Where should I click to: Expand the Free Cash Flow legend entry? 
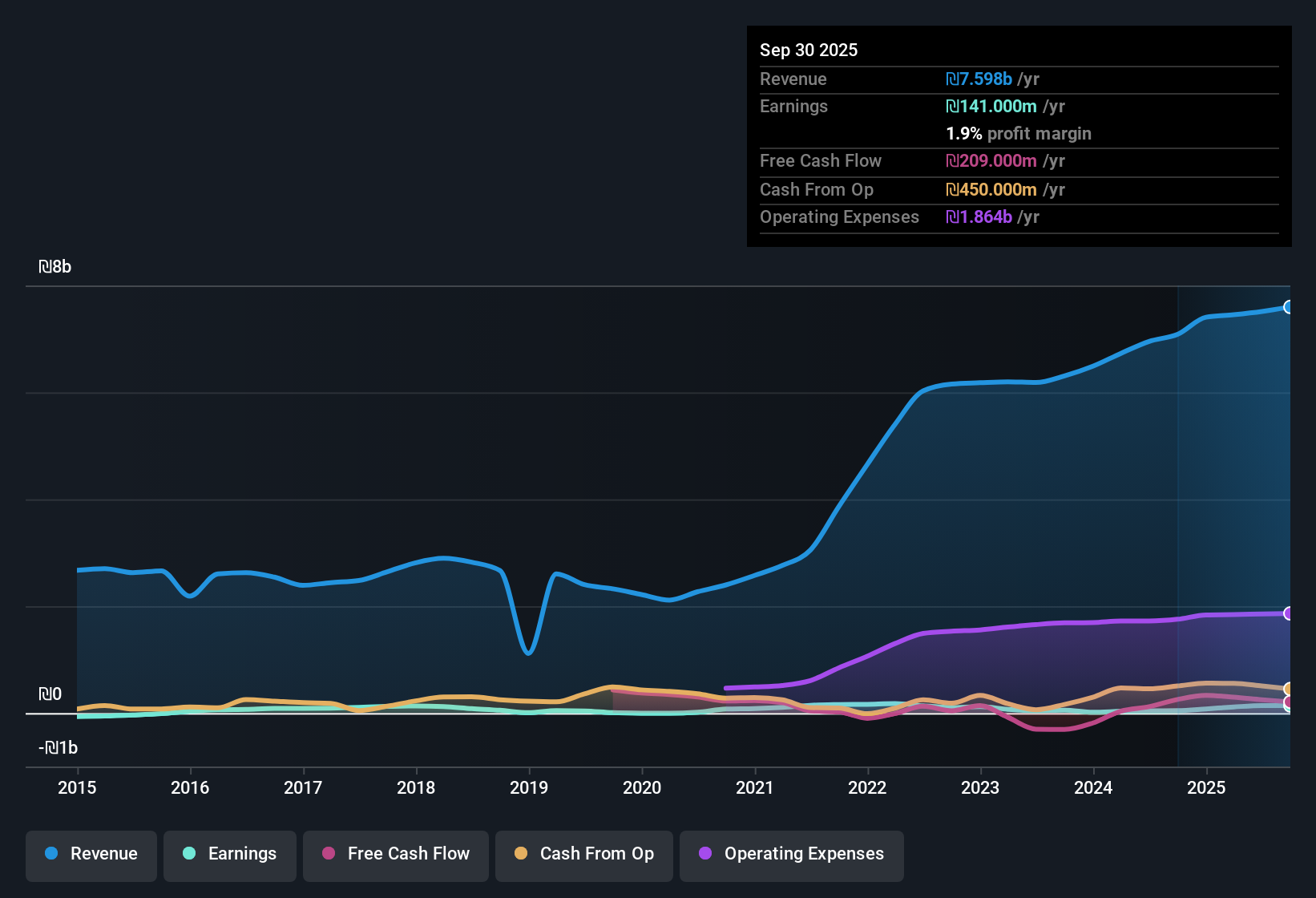pyautogui.click(x=395, y=854)
